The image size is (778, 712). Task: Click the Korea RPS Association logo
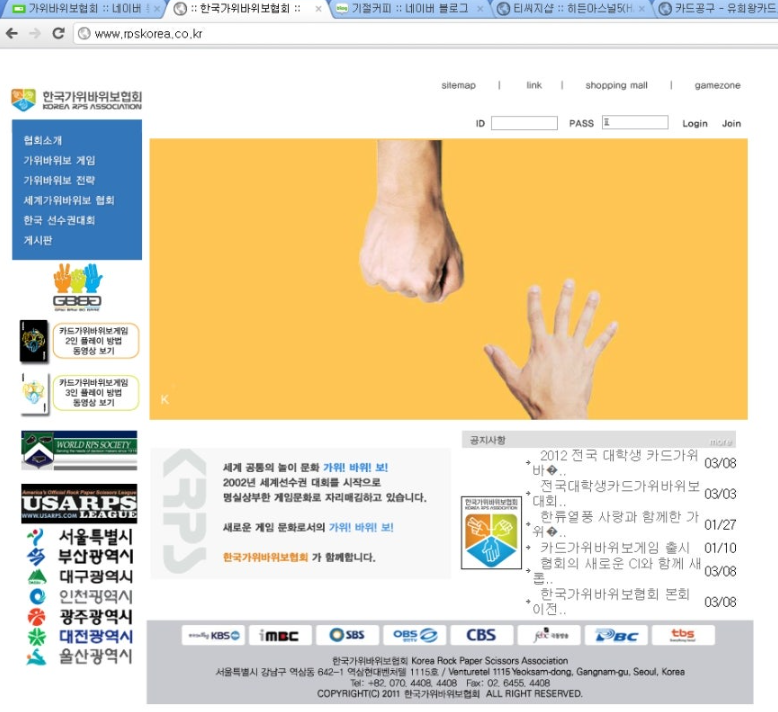[76, 100]
